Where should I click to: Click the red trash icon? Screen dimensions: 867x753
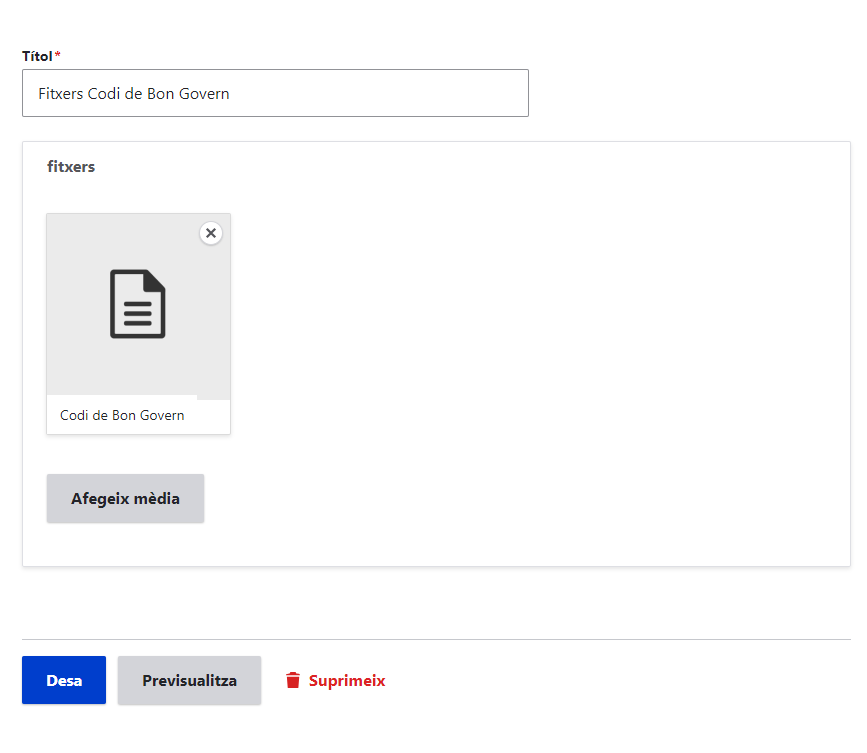tap(293, 680)
